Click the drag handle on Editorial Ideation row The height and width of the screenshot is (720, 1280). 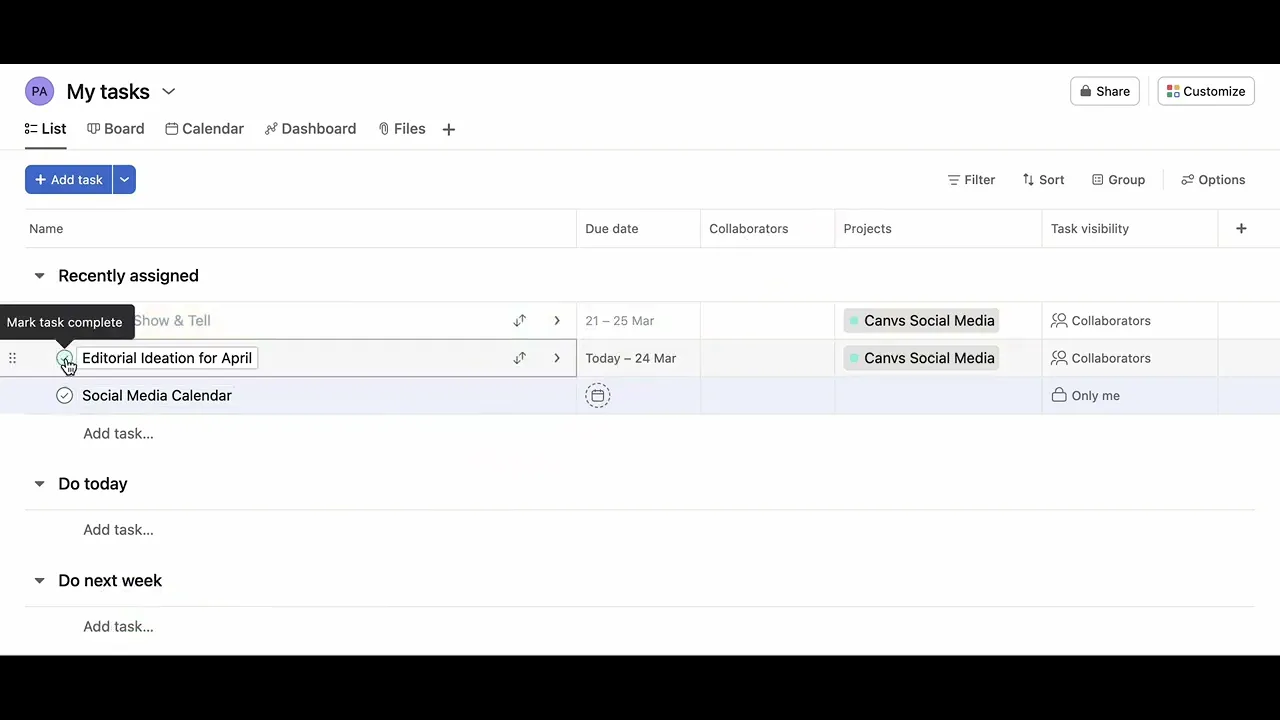12,358
